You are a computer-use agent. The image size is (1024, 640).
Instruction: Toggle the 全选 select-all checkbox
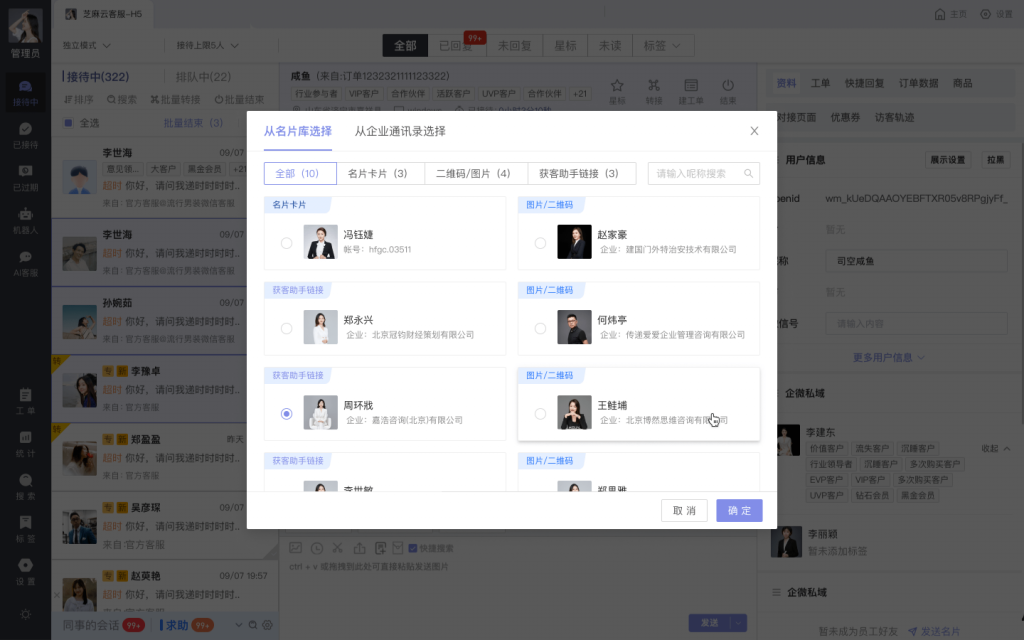(x=68, y=122)
